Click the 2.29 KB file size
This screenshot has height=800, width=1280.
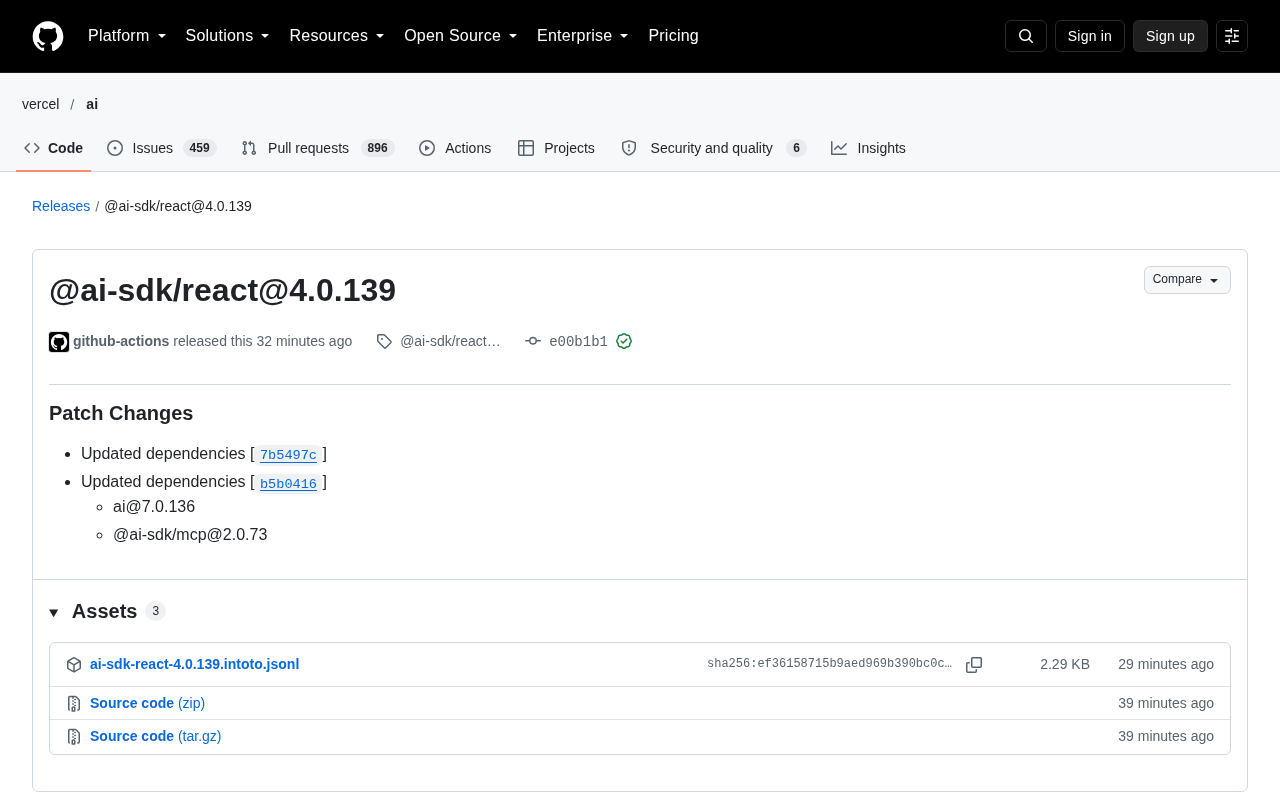point(1065,664)
